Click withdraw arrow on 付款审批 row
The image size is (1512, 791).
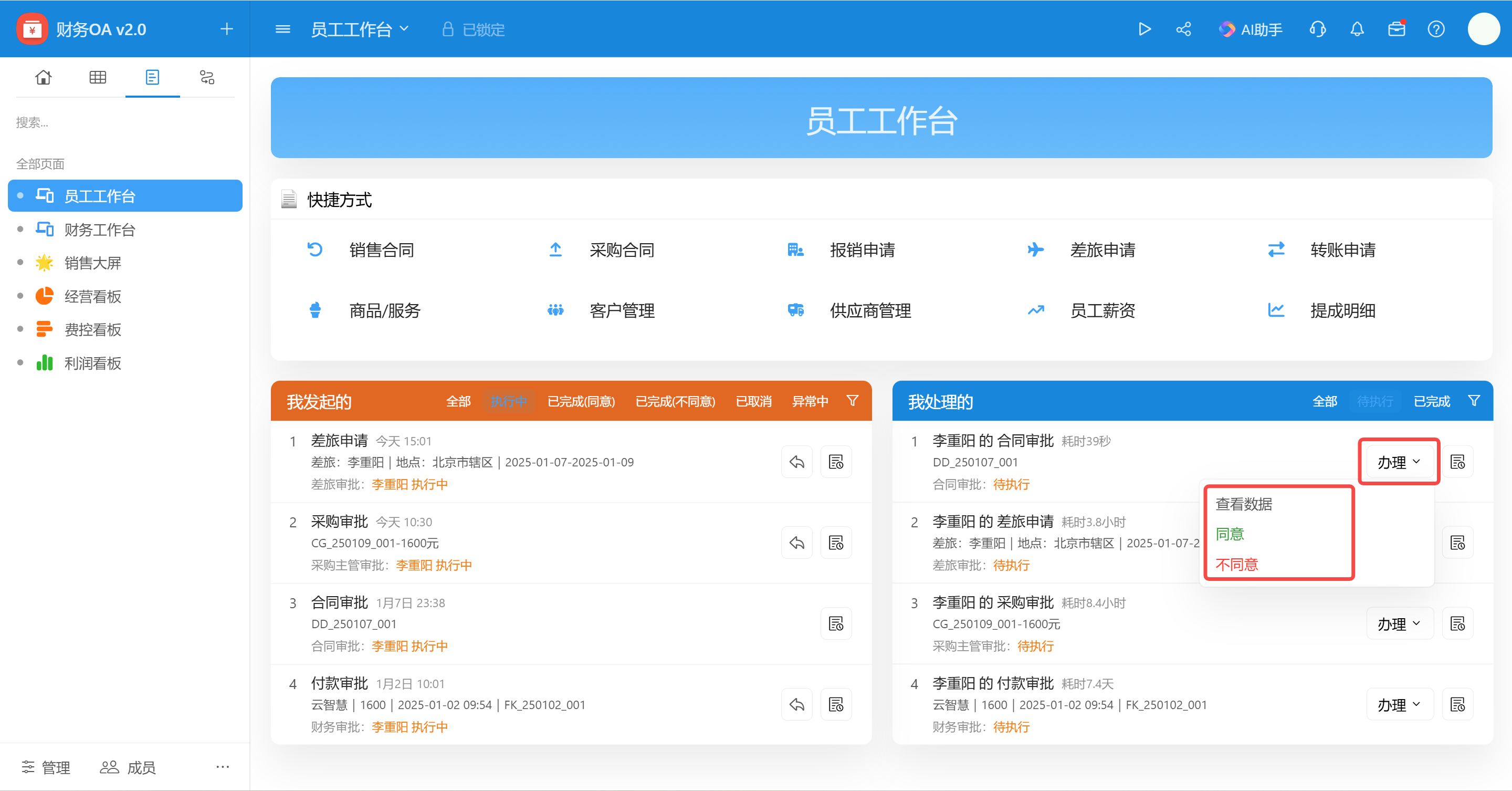pyautogui.click(x=796, y=705)
